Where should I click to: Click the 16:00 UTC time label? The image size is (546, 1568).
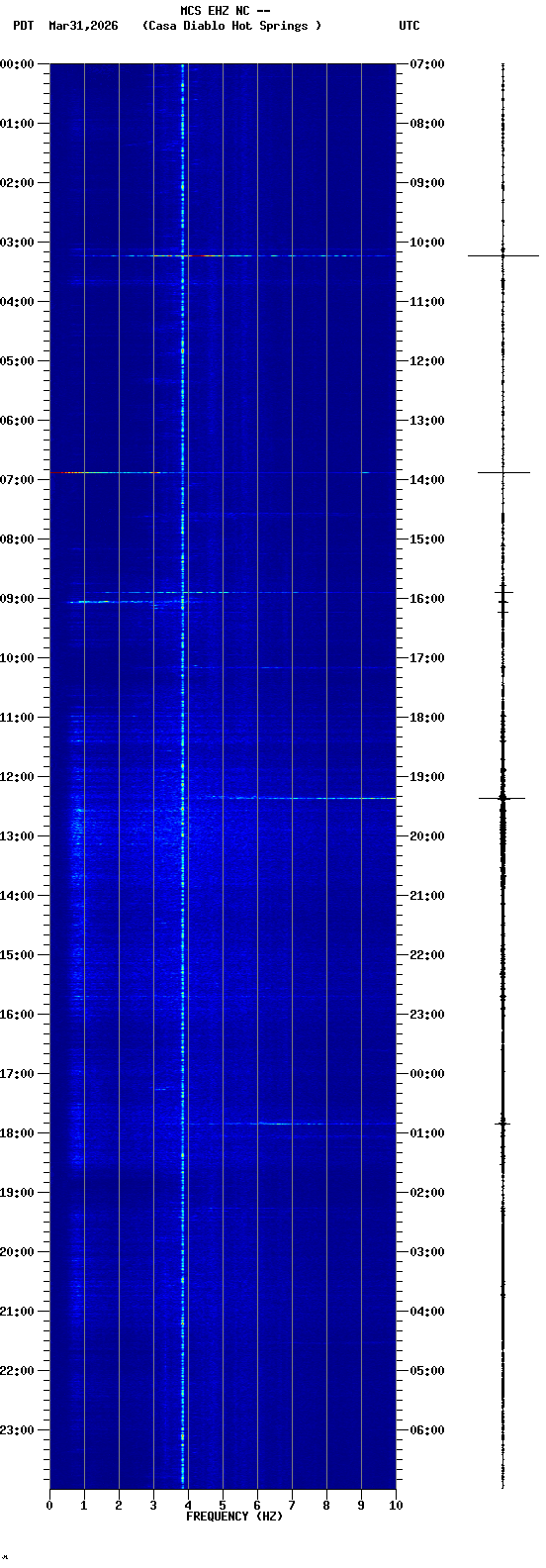click(x=427, y=599)
